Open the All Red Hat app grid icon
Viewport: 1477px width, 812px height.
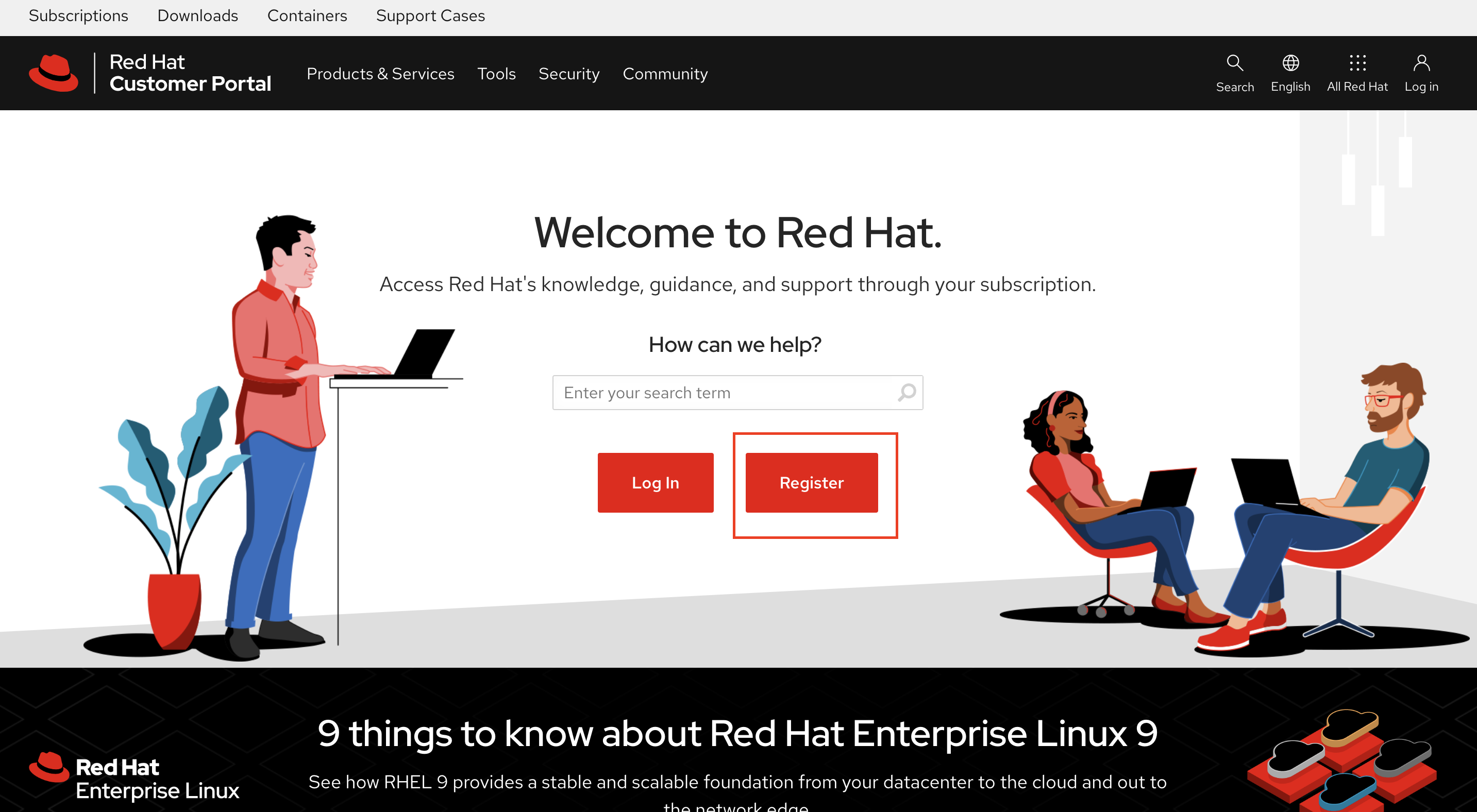1357,63
